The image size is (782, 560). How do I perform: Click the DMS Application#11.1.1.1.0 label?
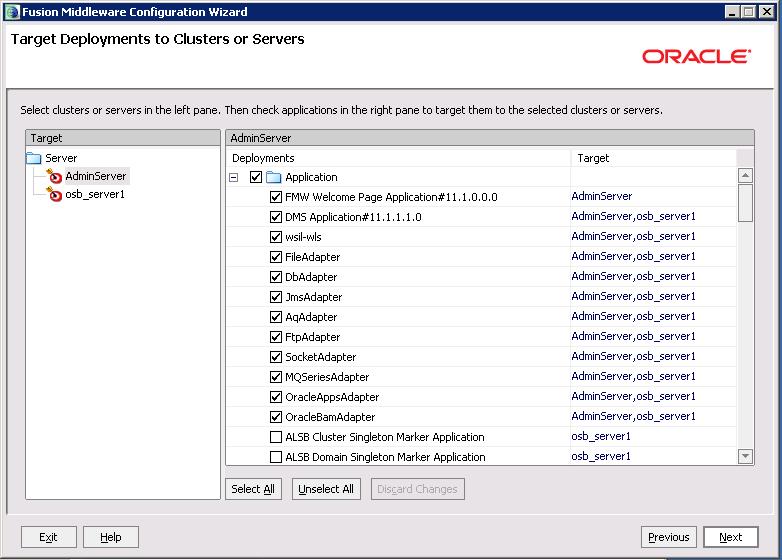[x=353, y=217]
